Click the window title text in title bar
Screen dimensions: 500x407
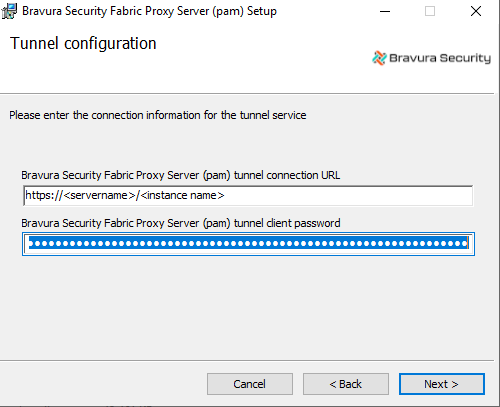click(x=149, y=11)
